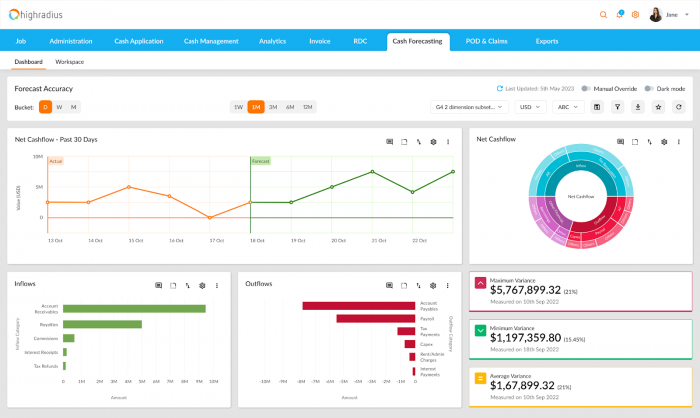The image size is (700, 418).
Task: Select the W bucket option
Action: 59,106
